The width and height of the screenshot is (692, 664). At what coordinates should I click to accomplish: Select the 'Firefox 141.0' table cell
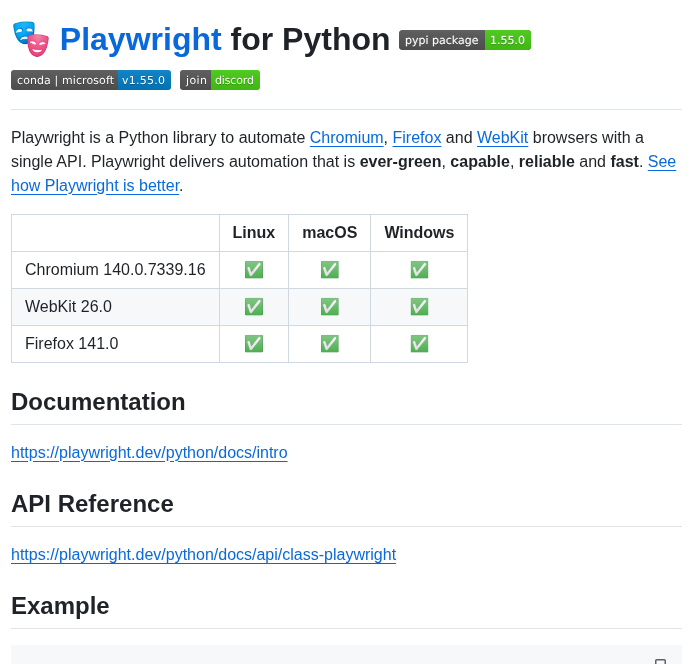pos(115,344)
